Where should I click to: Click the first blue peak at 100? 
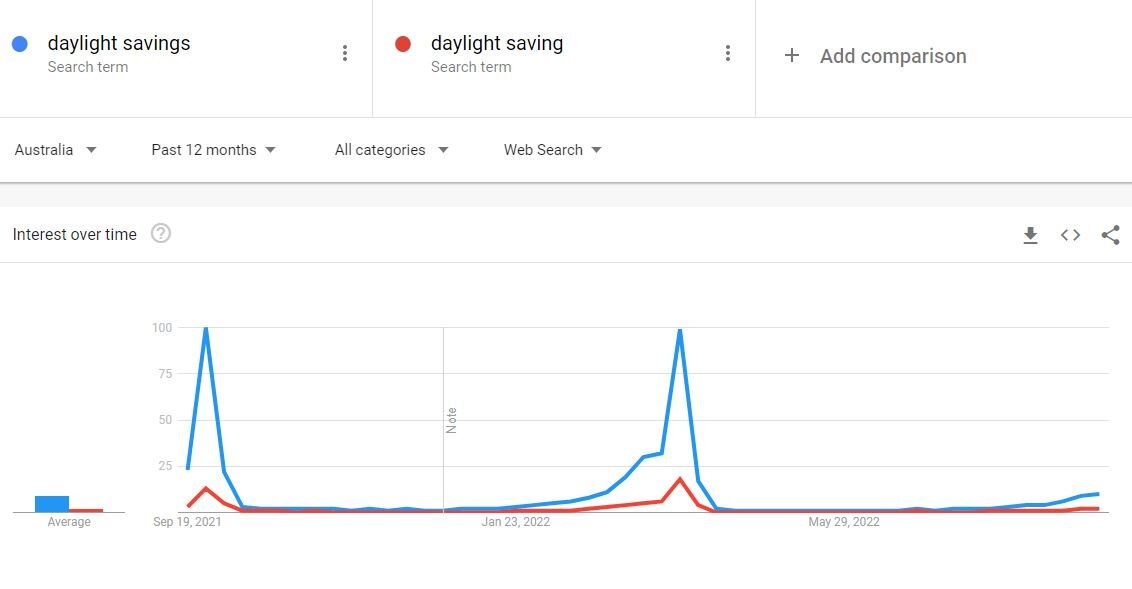click(206, 329)
